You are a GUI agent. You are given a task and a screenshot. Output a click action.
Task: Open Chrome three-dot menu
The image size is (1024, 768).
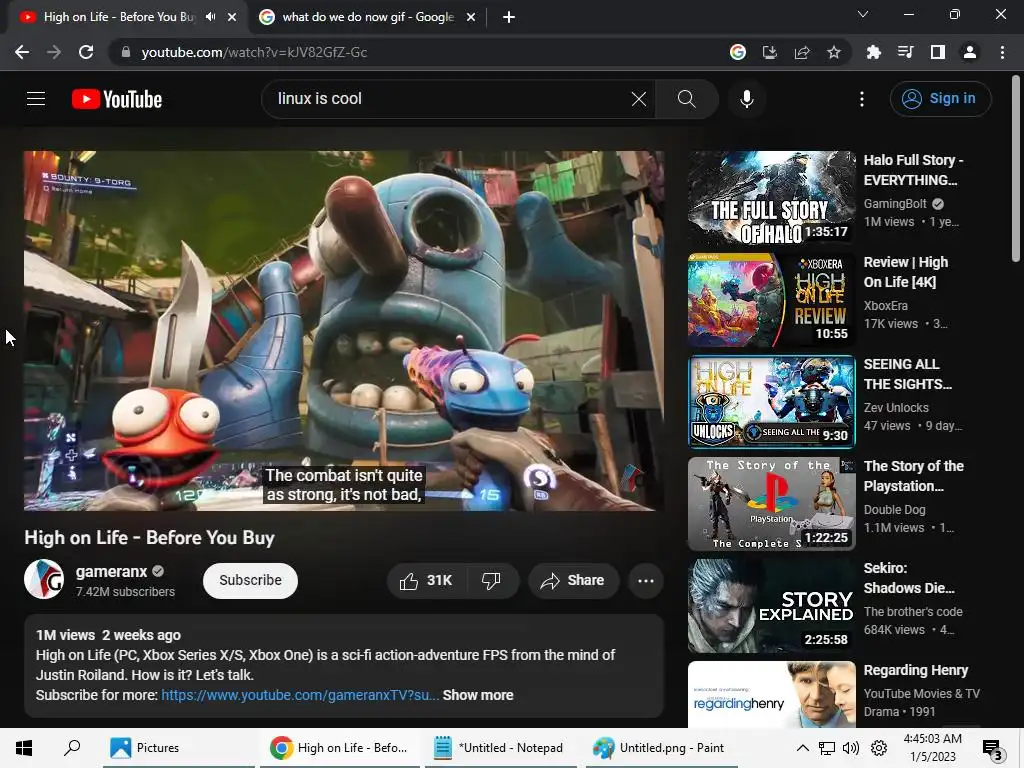pyautogui.click(x=1002, y=52)
